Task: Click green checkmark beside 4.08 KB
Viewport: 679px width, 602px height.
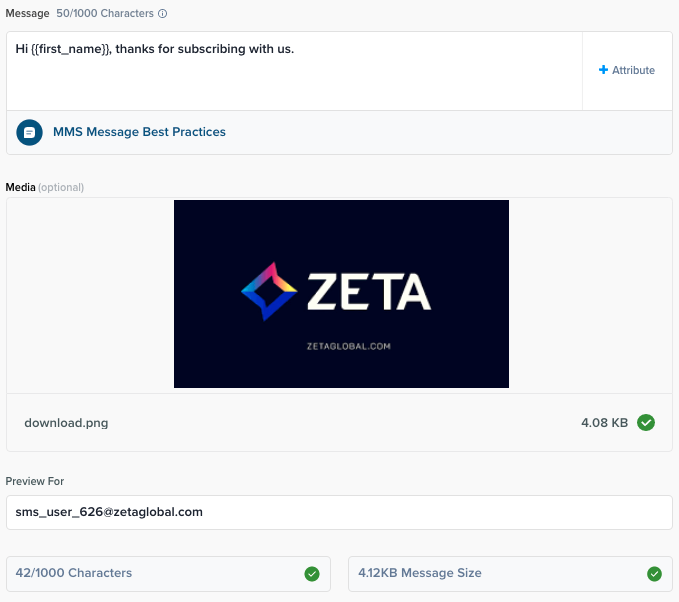Action: 646,423
